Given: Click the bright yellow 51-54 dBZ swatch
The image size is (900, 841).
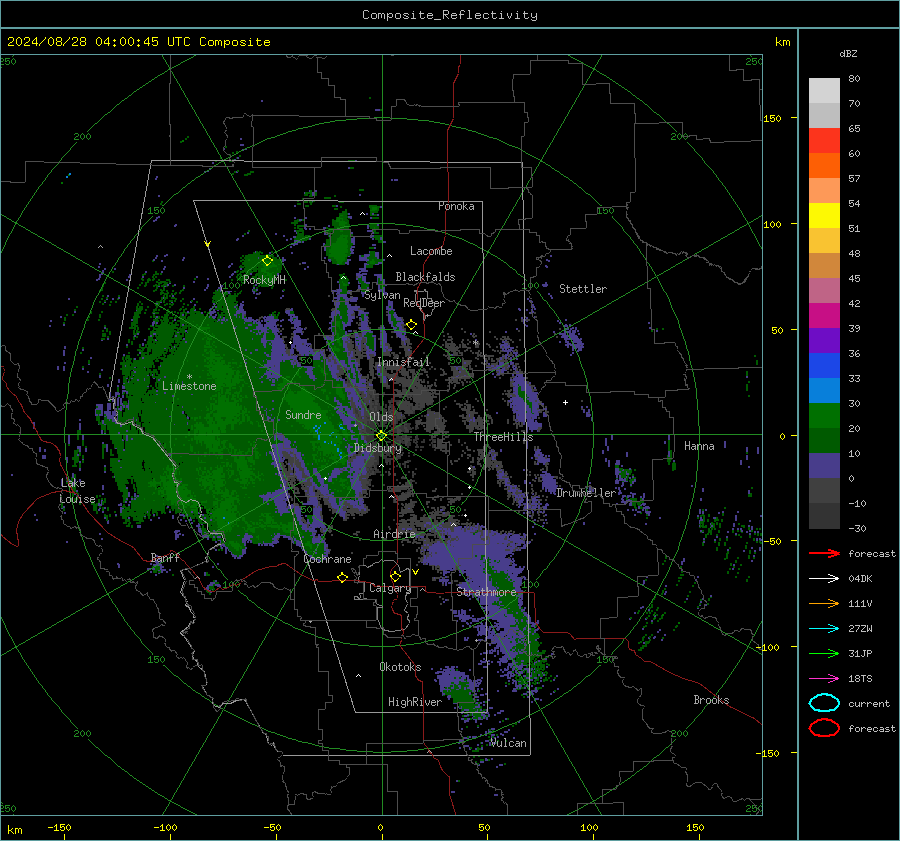Looking at the screenshot, I should pyautogui.click(x=824, y=216).
